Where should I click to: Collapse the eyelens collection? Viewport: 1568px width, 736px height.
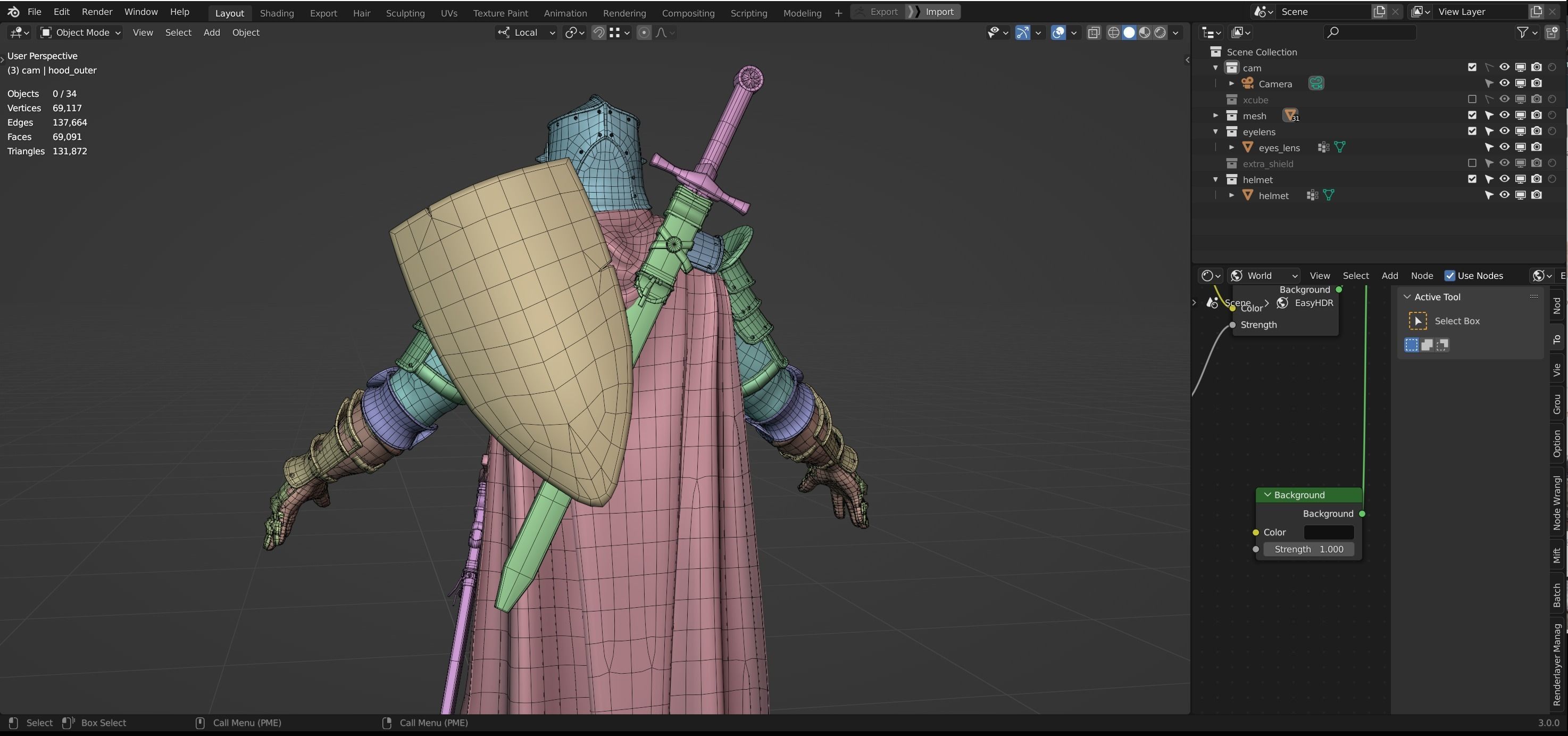[x=1215, y=131]
